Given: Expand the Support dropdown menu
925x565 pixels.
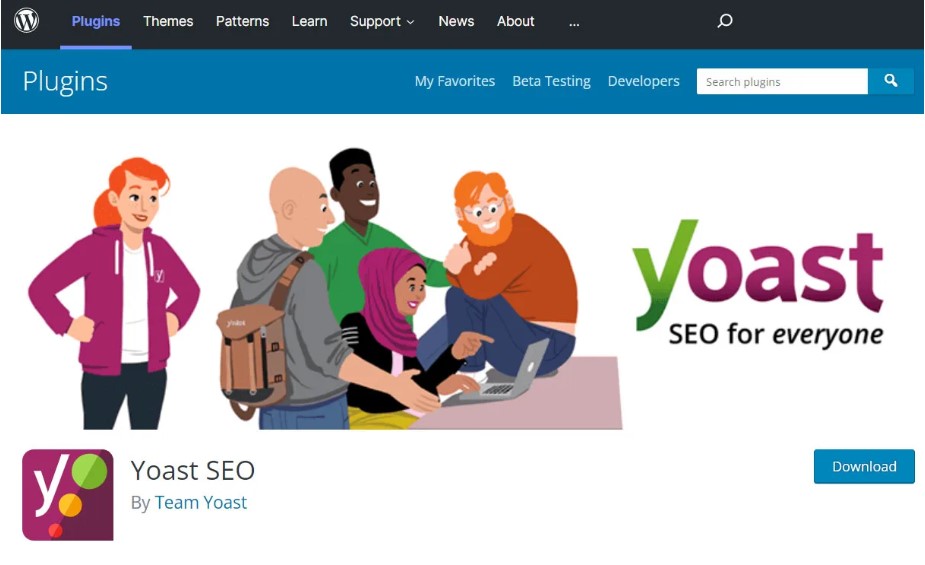Looking at the screenshot, I should (382, 21).
